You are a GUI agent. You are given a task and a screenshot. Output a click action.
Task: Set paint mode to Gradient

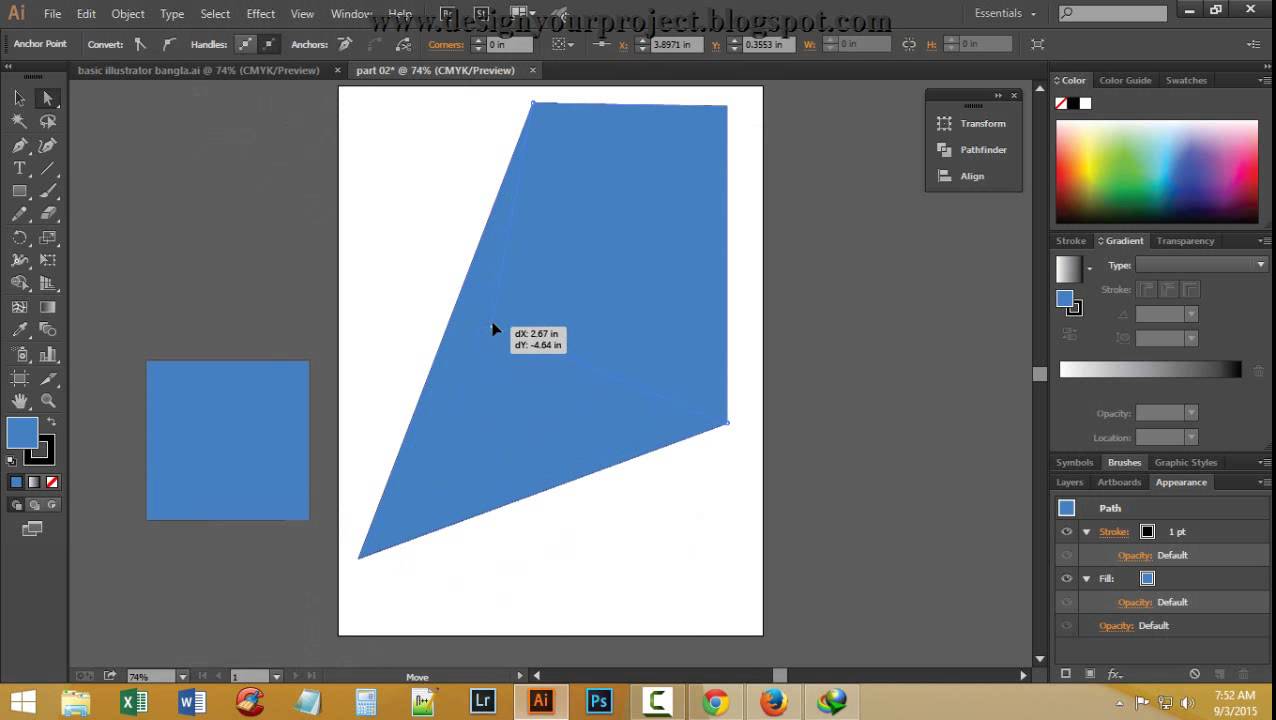tap(34, 482)
